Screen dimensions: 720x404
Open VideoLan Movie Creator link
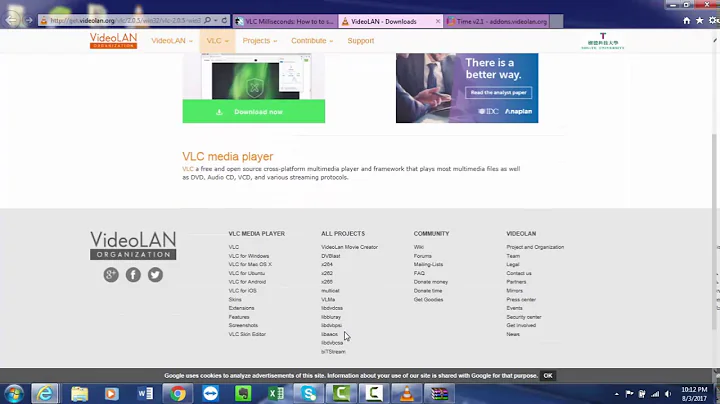349,247
